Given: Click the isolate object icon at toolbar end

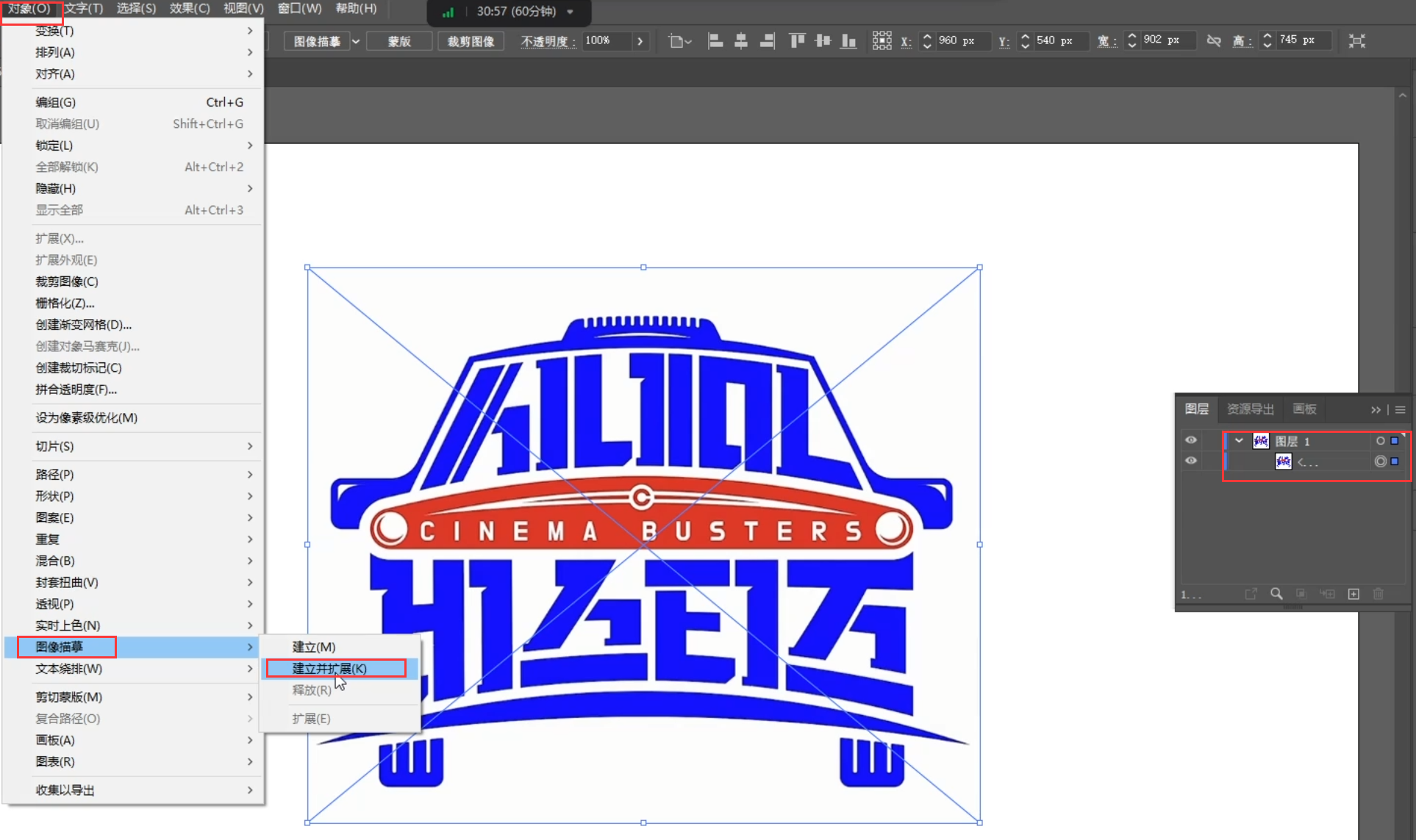Looking at the screenshot, I should pos(1357,41).
